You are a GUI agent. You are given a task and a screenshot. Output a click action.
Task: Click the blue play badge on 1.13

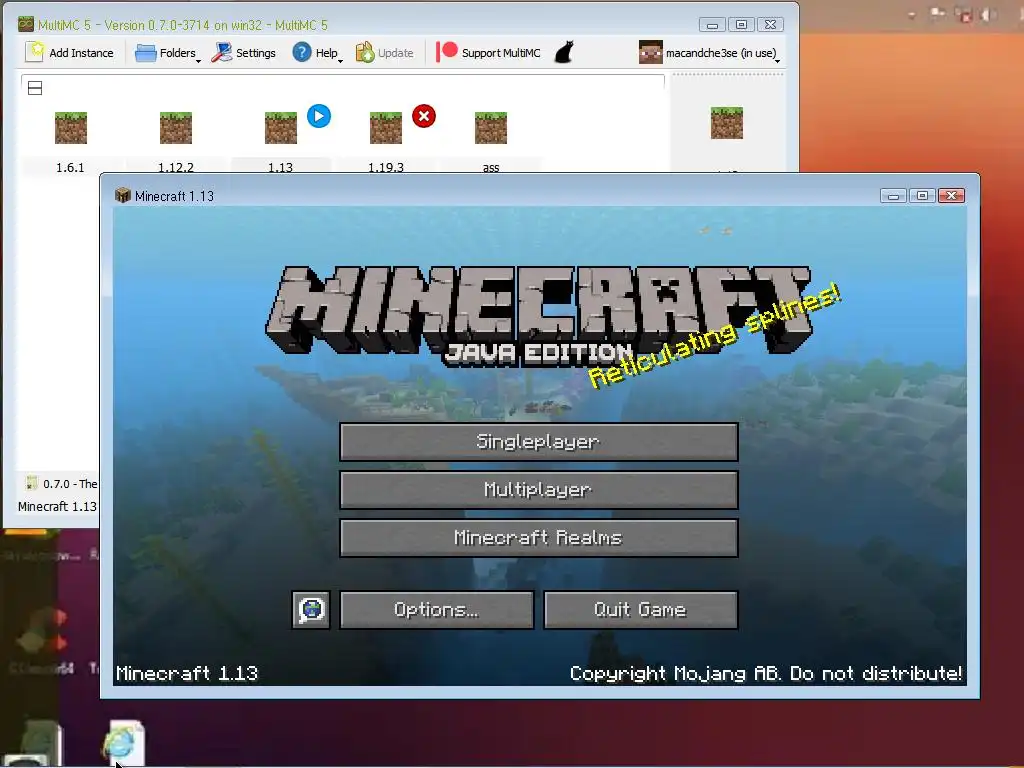(319, 116)
